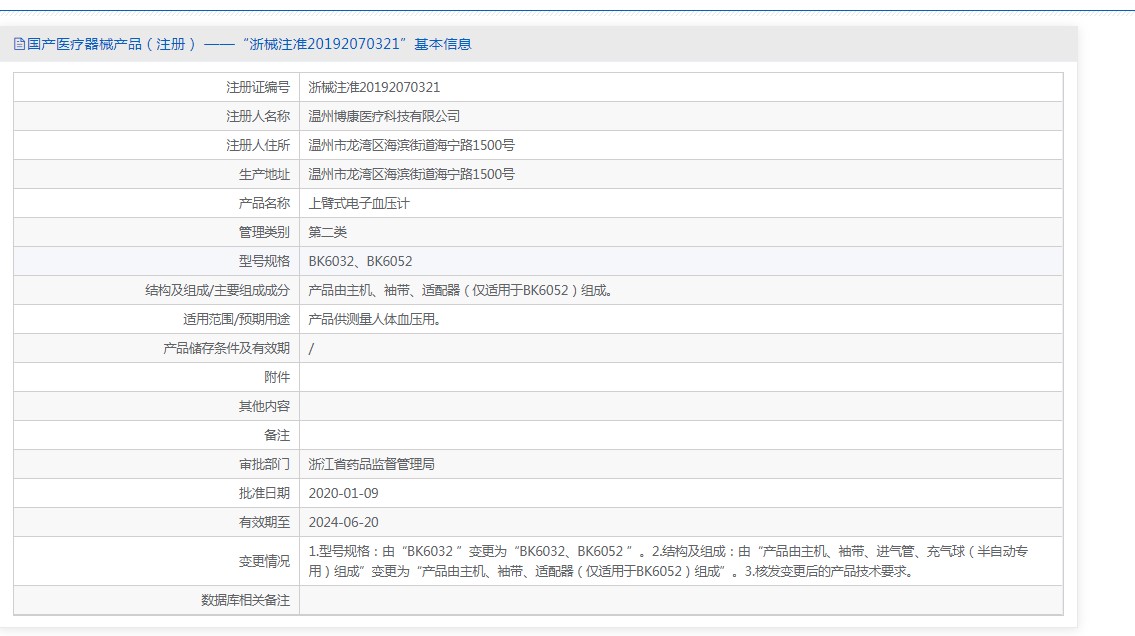The width and height of the screenshot is (1135, 636).
Task: Select the value 产品供测量人体血压用。
Action: [x=375, y=319]
